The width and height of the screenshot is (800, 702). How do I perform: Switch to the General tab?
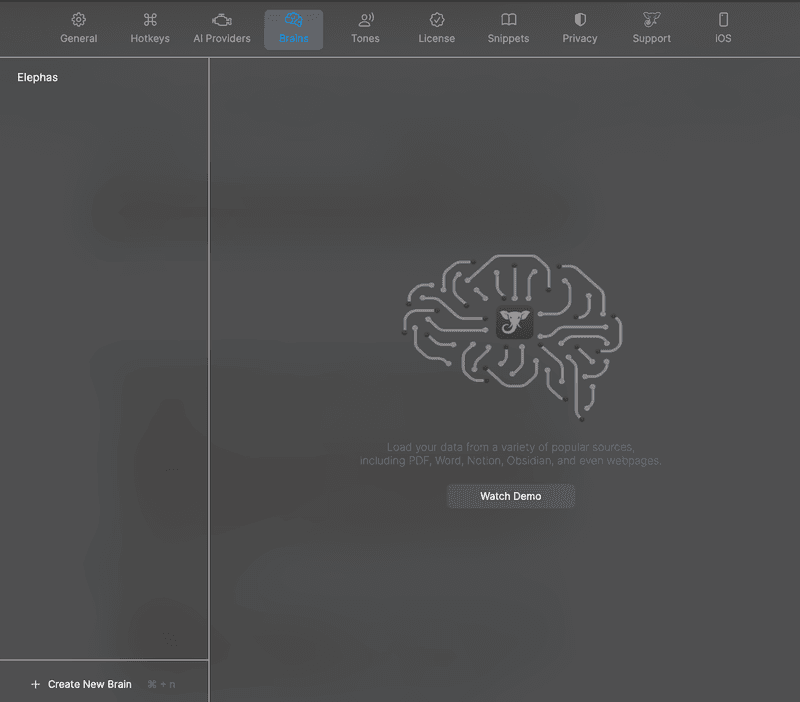[78, 29]
